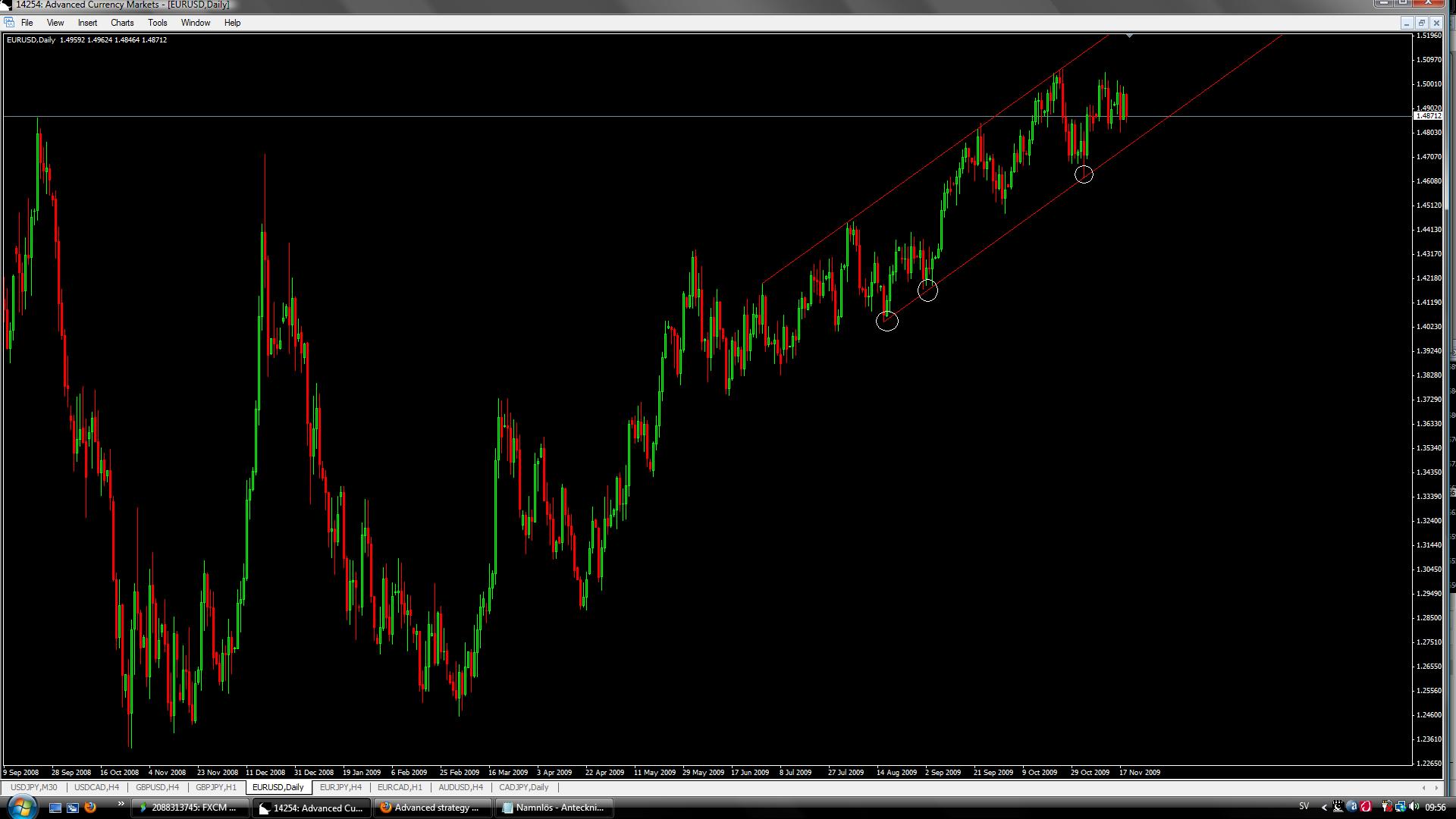Screen dimensions: 1456x819
Task: Launch Firefox from the quick launch bar
Action: click(x=90, y=808)
